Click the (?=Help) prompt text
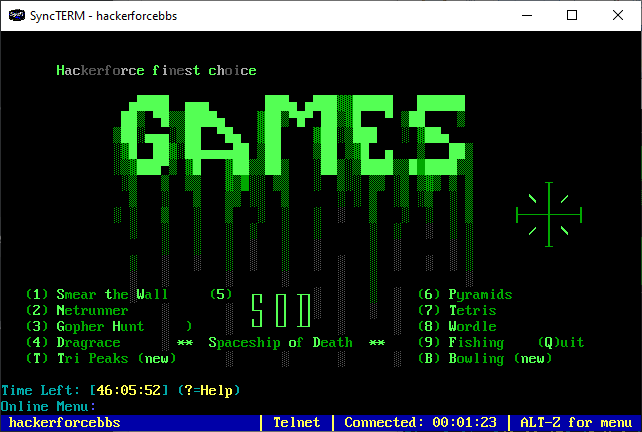Image resolution: width=642 pixels, height=432 pixels. (208, 390)
